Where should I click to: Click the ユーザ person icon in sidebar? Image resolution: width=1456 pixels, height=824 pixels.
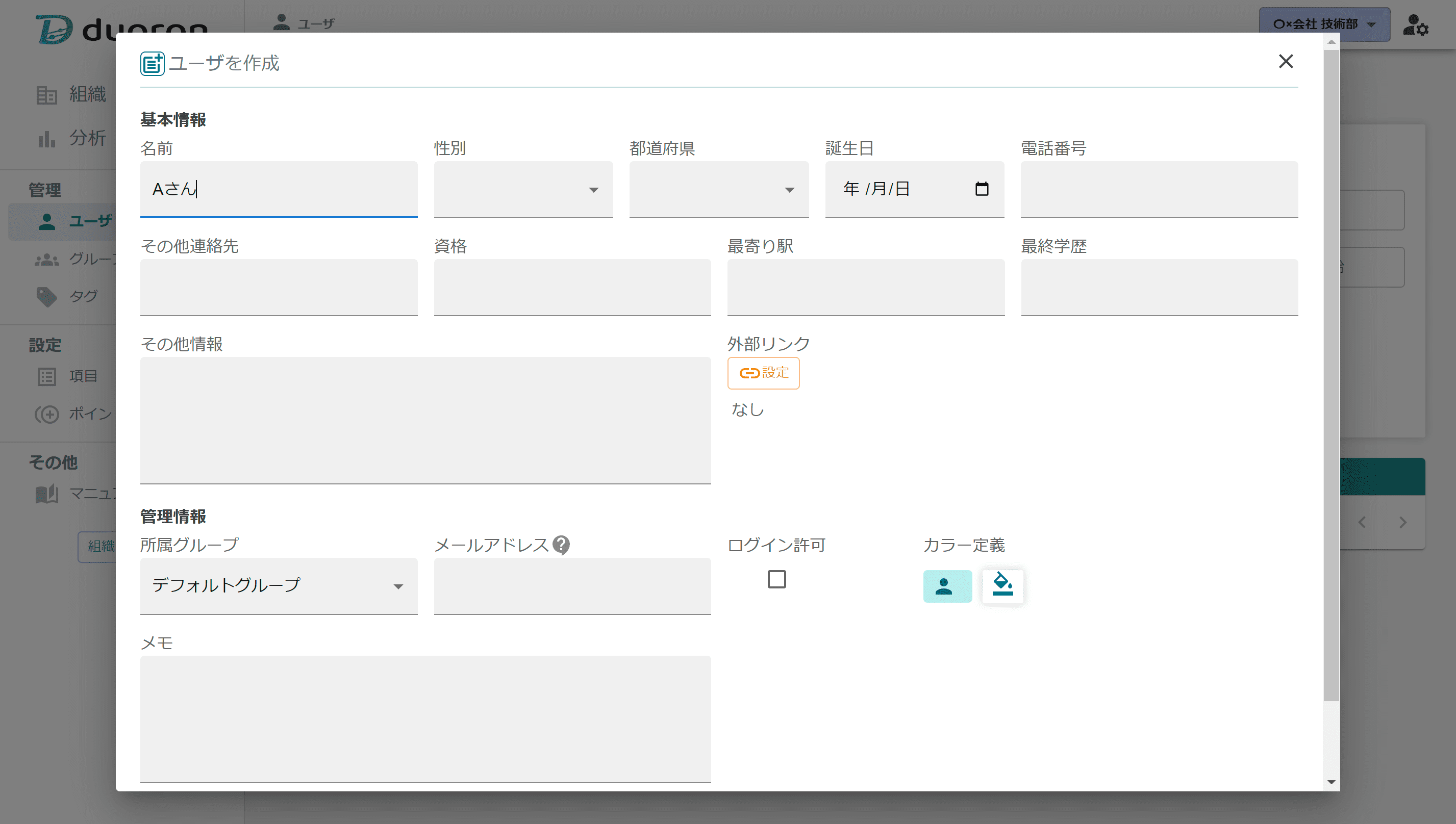tap(46, 221)
